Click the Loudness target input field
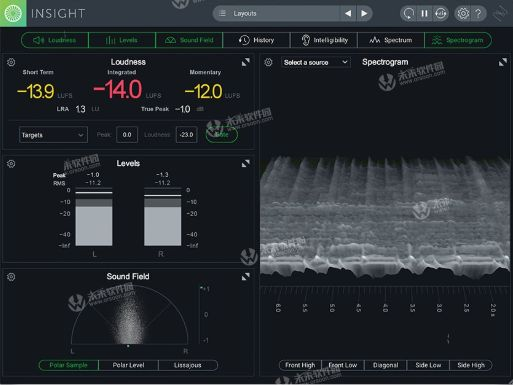This screenshot has height=385, width=513. pyautogui.click(x=186, y=135)
